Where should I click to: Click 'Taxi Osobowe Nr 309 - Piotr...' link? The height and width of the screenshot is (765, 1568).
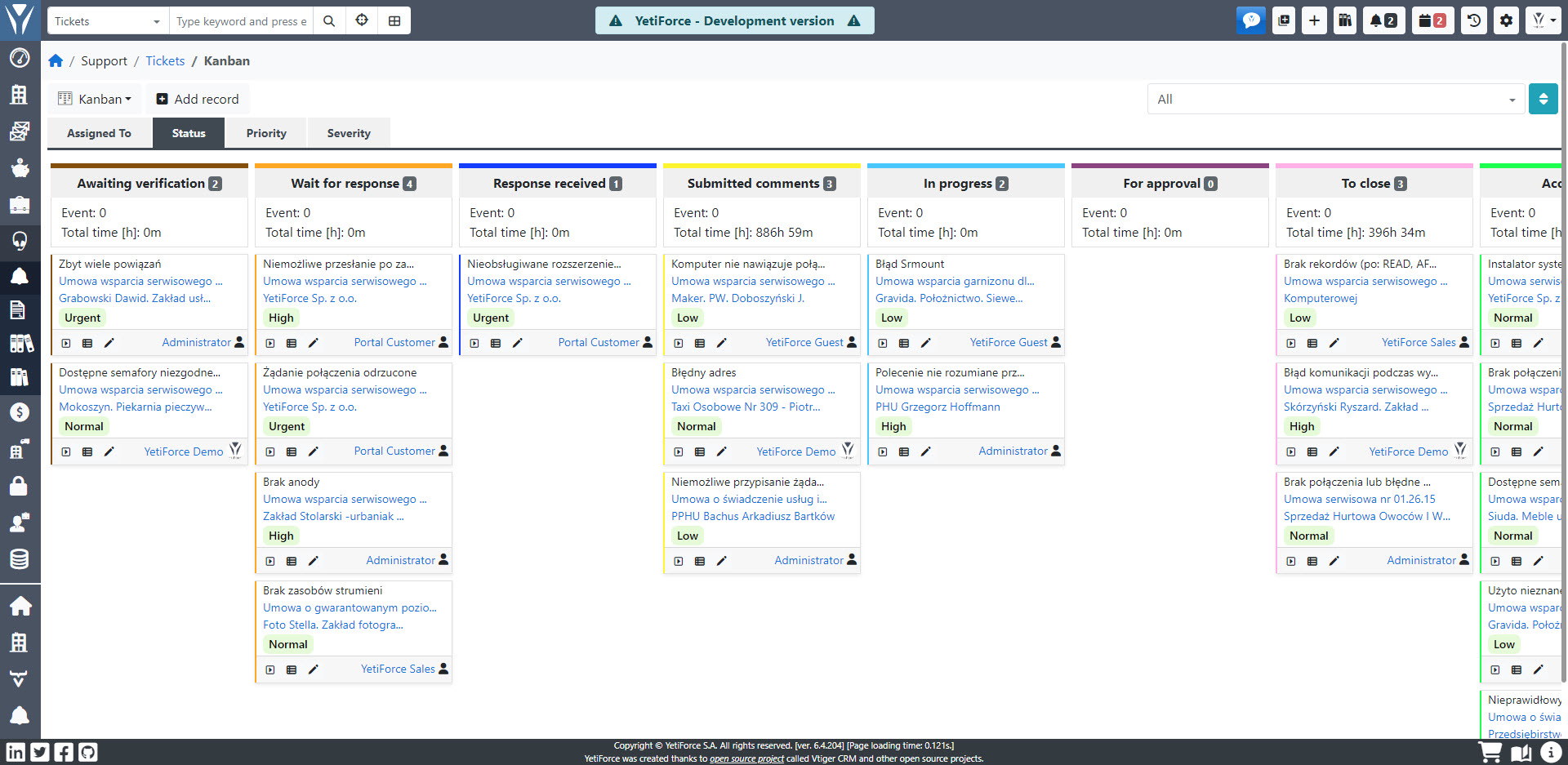click(746, 407)
